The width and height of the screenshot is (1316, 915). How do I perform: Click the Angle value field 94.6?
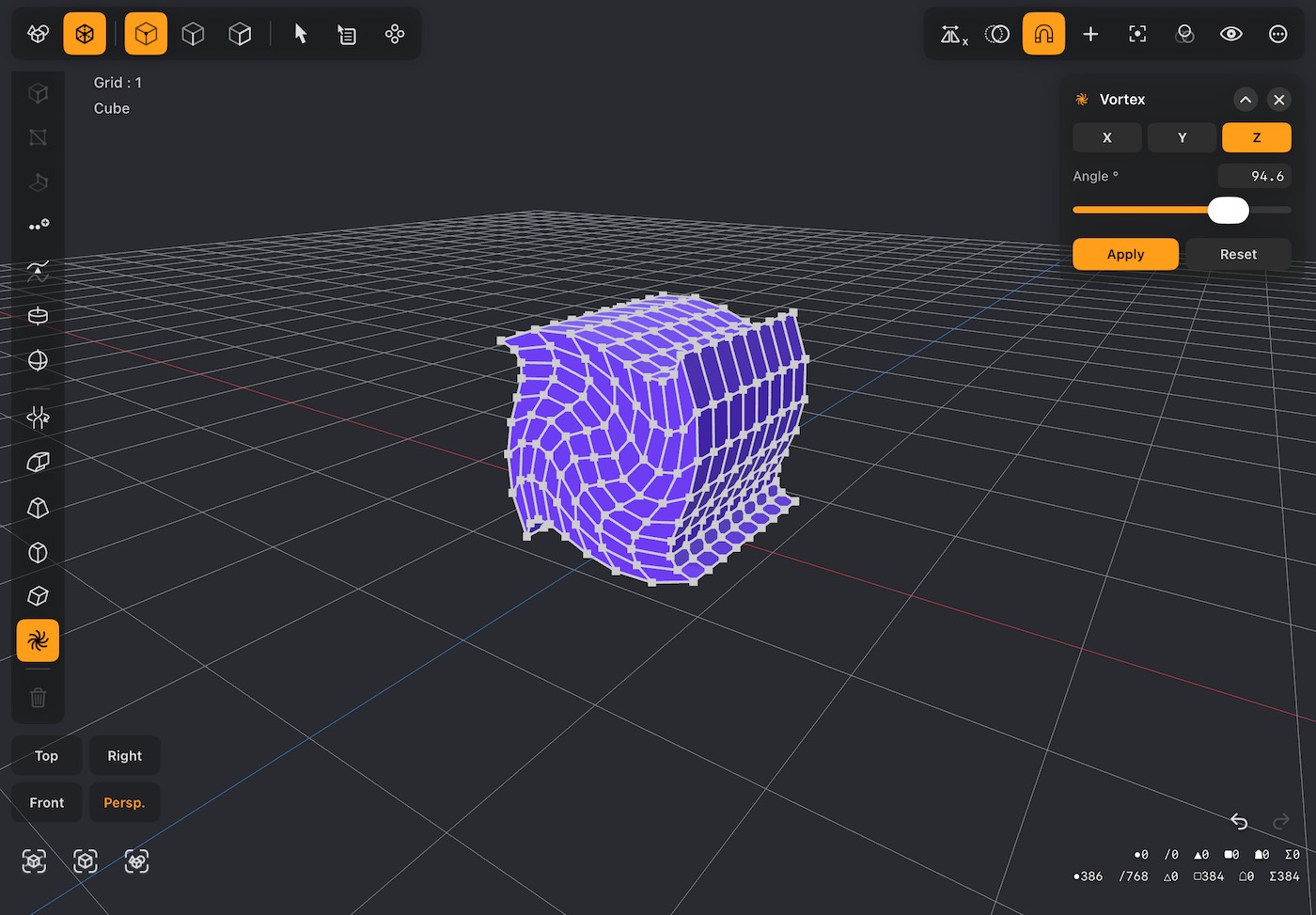point(1255,176)
